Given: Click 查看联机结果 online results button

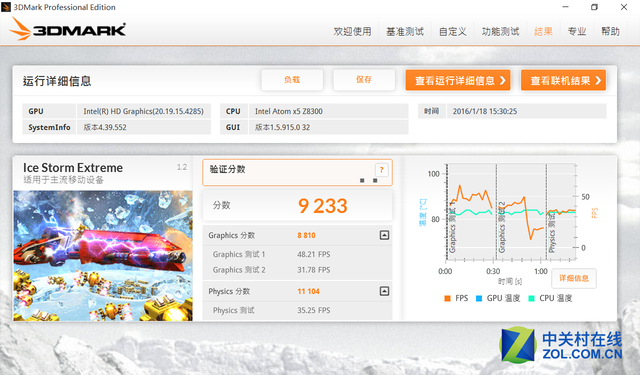Looking at the screenshot, I should (563, 80).
